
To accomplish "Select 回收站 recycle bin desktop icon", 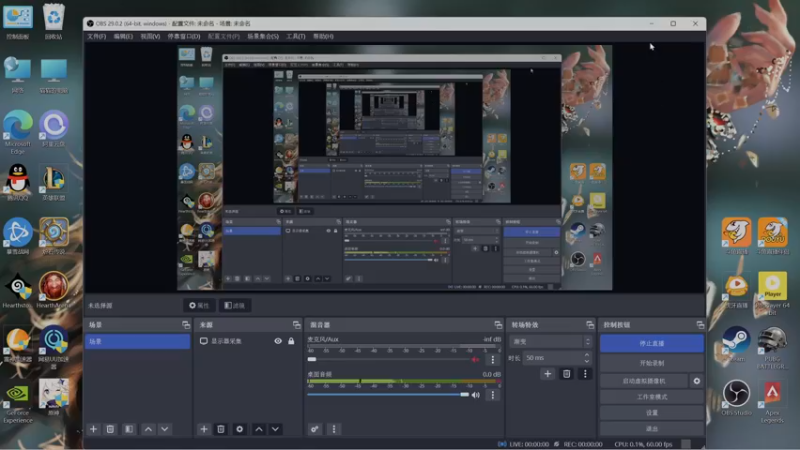I will pos(54,21).
